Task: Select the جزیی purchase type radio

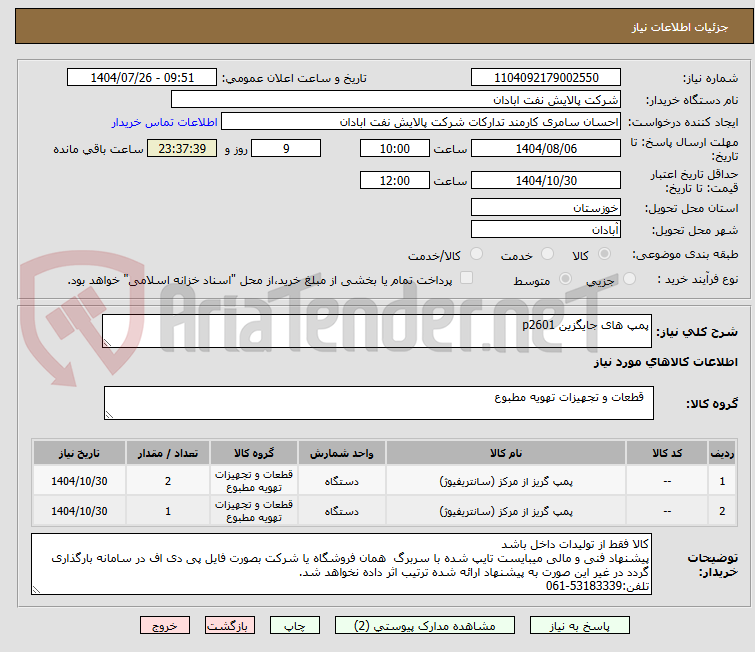Action: click(x=629, y=279)
